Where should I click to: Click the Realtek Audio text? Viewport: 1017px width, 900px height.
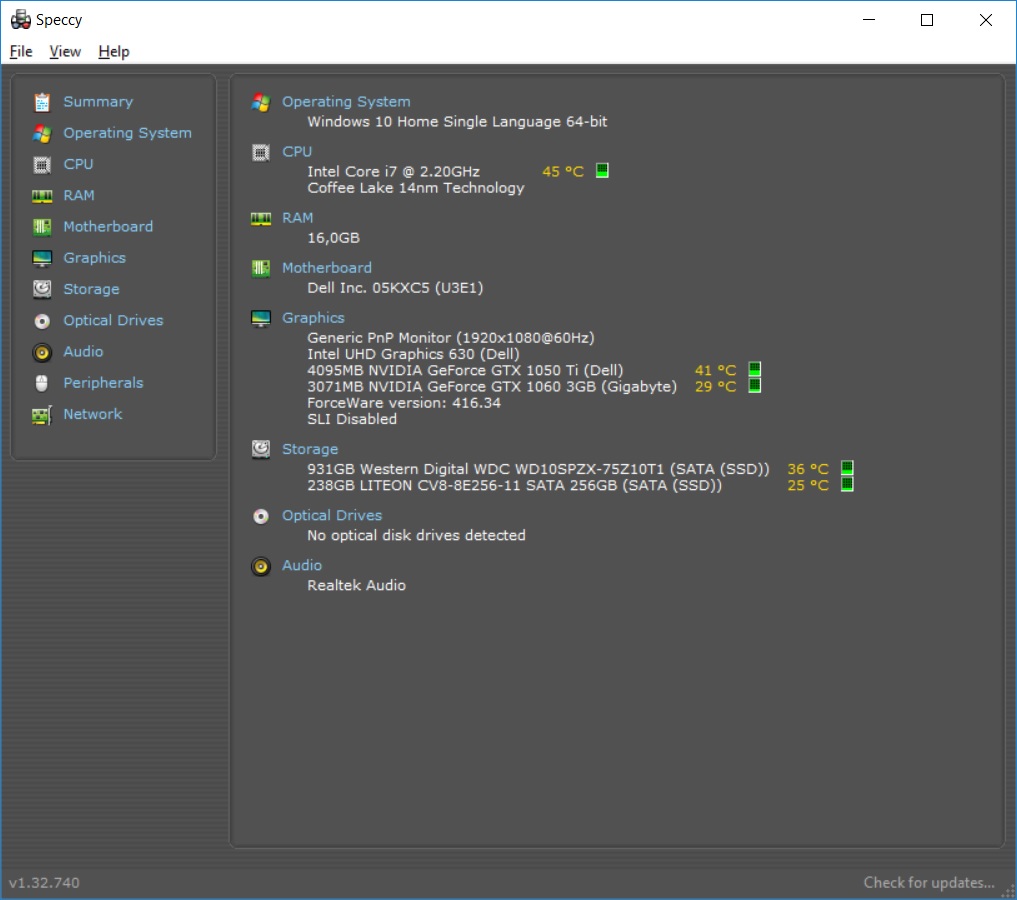point(356,586)
